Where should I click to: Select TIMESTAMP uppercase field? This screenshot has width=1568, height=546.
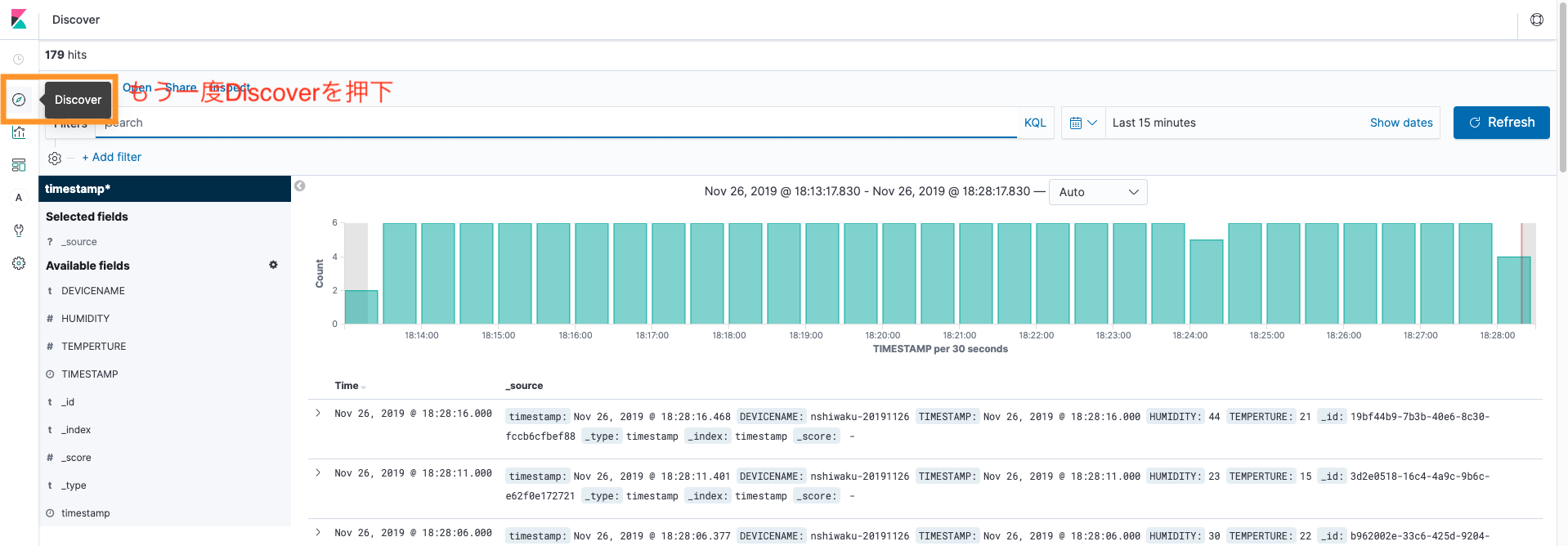coord(89,374)
